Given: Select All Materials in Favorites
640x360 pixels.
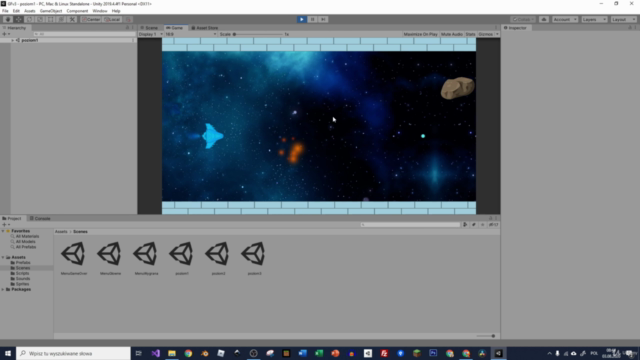Looking at the screenshot, I should click(x=27, y=236).
